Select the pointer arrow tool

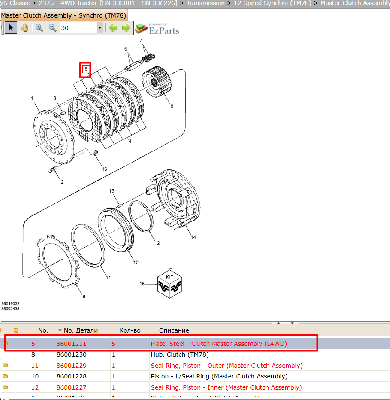pyautogui.click(x=11, y=28)
